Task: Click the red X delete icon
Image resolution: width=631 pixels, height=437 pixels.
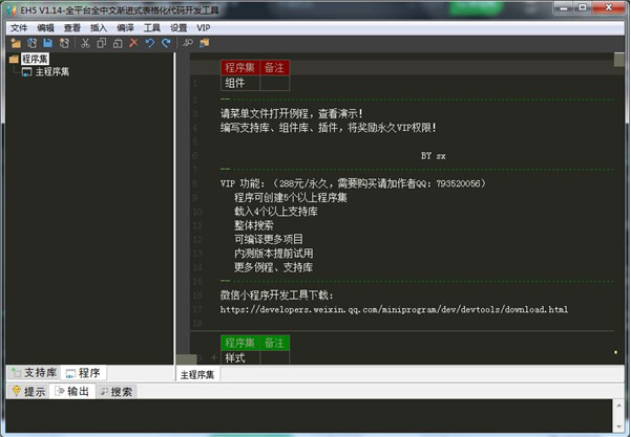Action: [134, 43]
